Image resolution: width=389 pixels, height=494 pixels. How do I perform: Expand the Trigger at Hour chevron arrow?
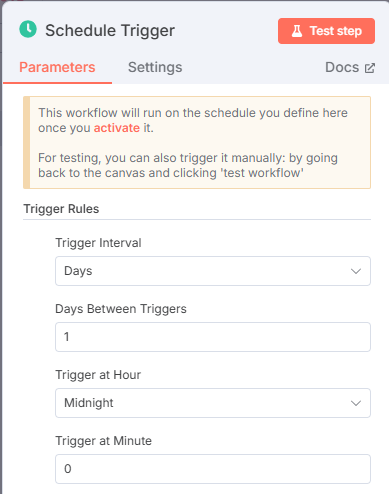(x=356, y=403)
